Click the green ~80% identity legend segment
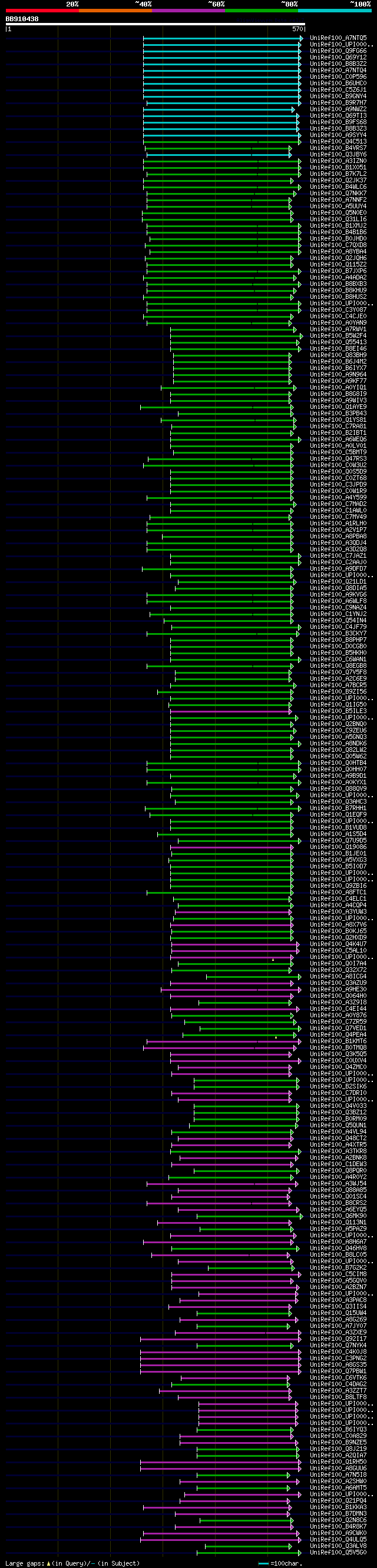This screenshot has width=377, height=1568. [262, 11]
